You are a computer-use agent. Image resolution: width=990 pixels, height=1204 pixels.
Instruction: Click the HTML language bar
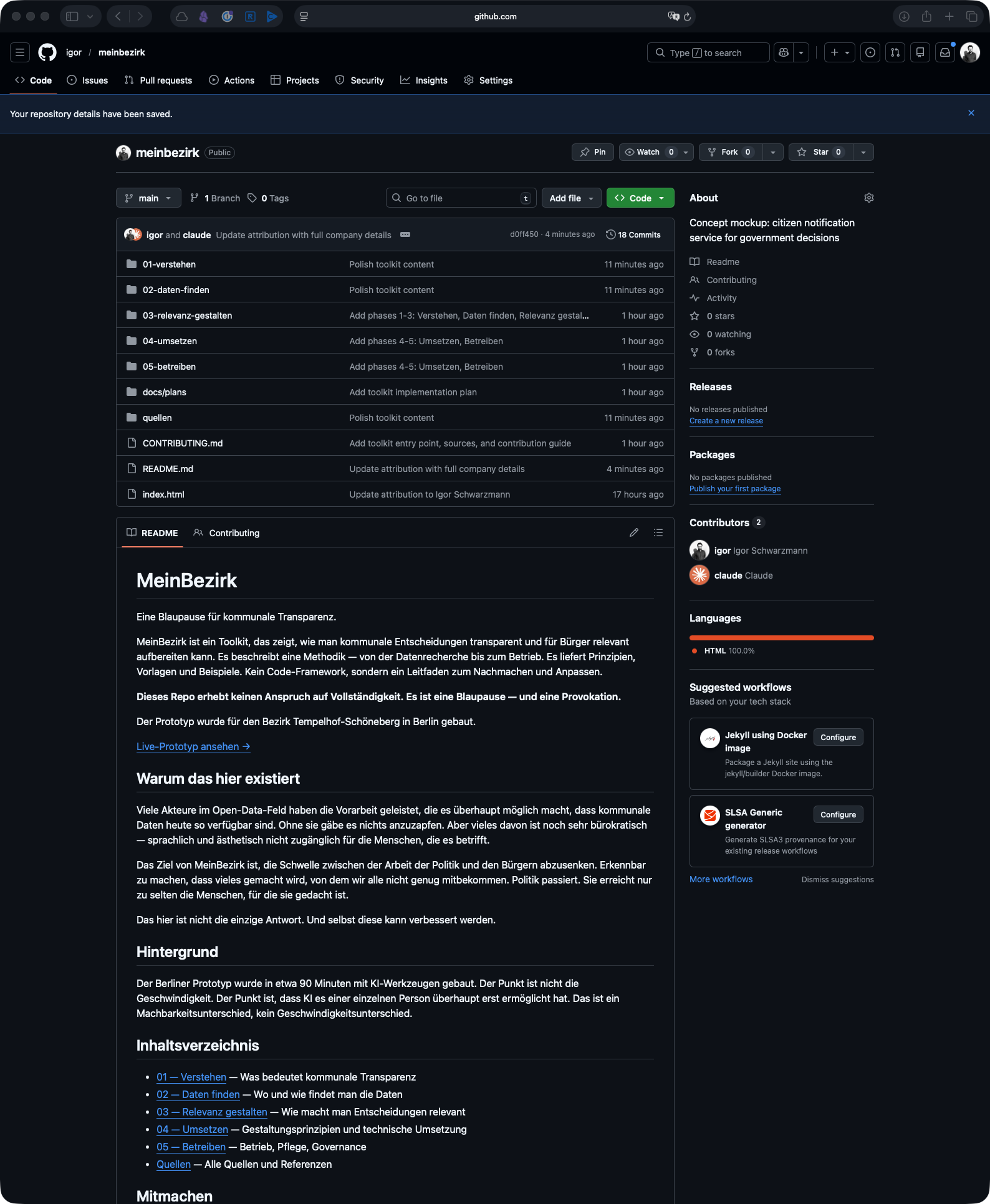(782, 638)
